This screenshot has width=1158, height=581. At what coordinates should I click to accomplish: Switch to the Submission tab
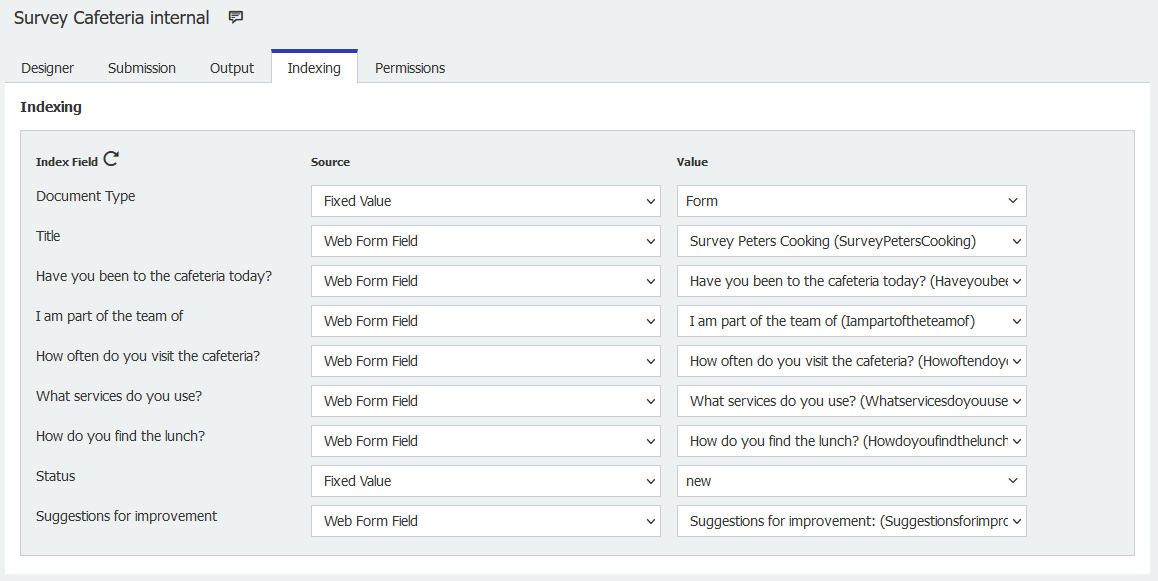[x=141, y=67]
